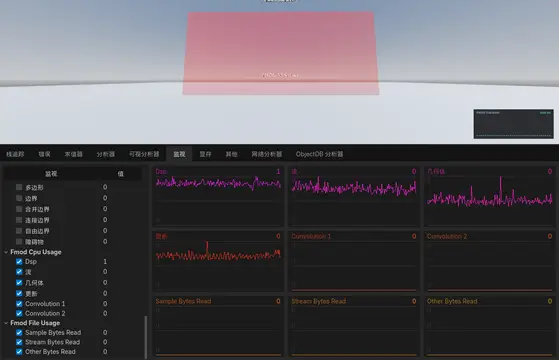Uncheck the 几何体 monitor checkbox
Viewport: 559px width, 360px height.
(x=19, y=283)
